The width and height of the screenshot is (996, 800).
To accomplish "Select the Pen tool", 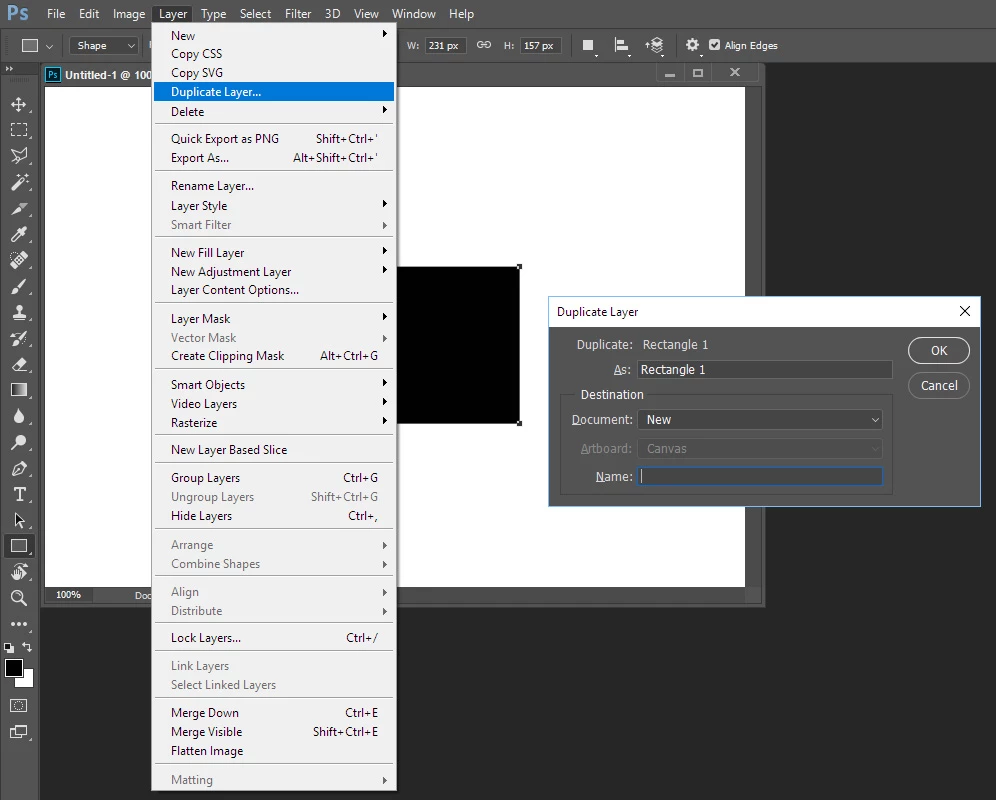I will (19, 468).
